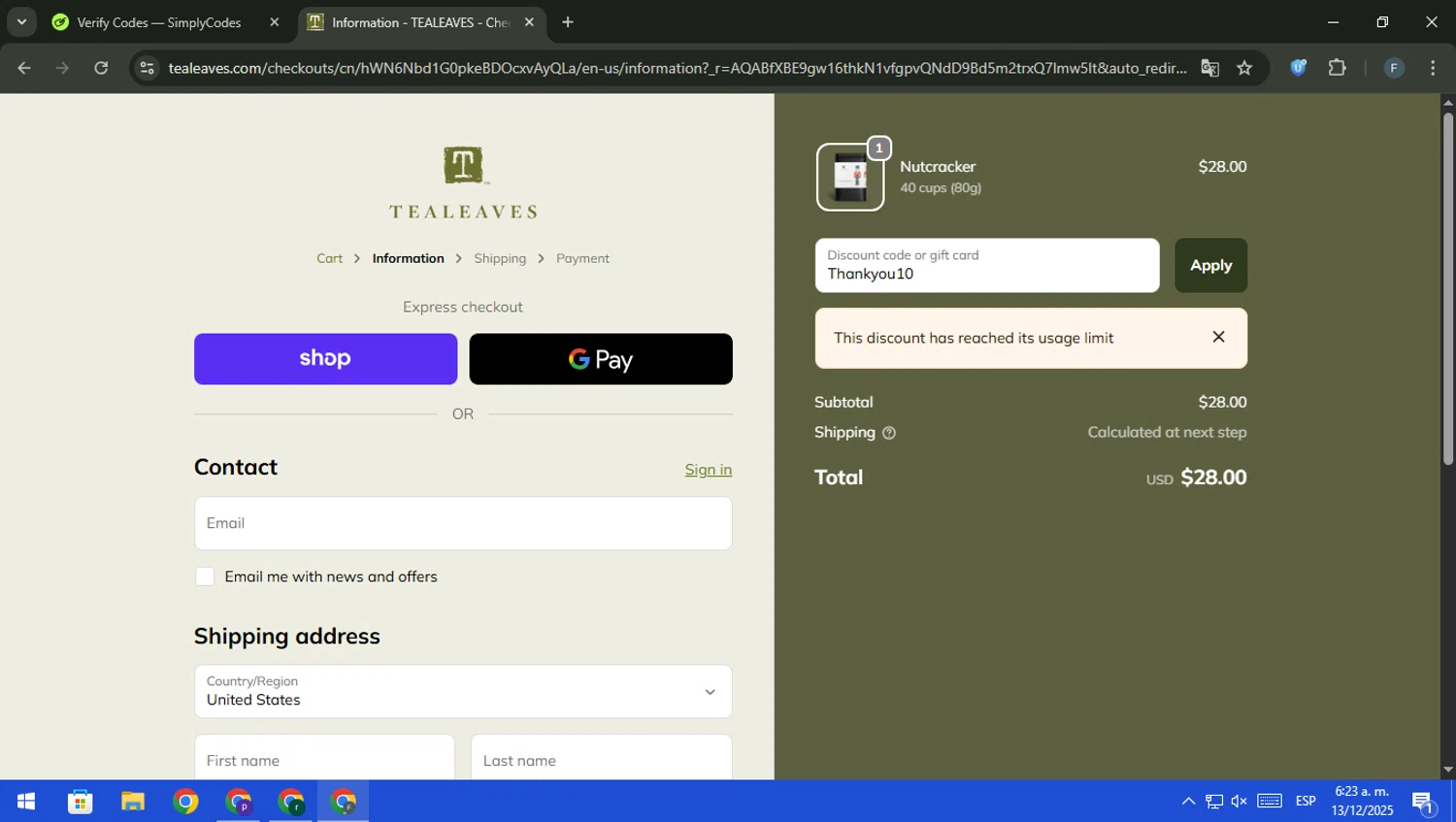This screenshot has width=1456, height=822.
Task: Show hidden system tray icons
Action: [x=1188, y=802]
